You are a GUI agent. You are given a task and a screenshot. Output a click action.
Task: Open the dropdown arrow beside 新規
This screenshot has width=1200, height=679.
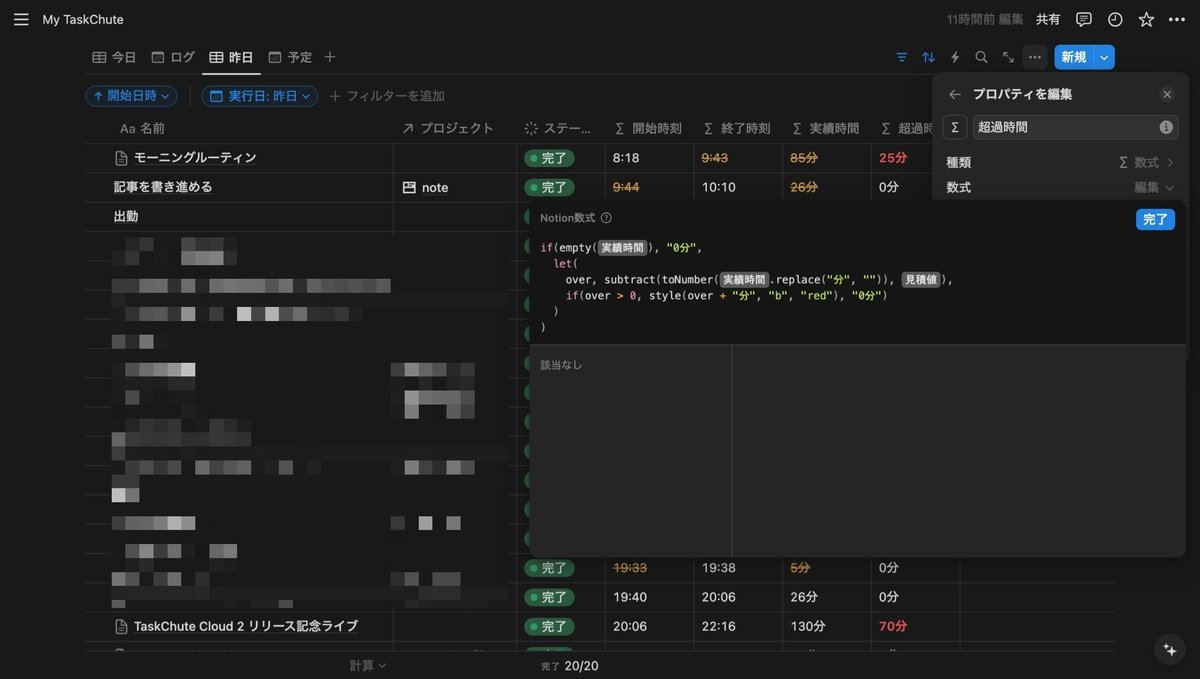tap(1104, 57)
